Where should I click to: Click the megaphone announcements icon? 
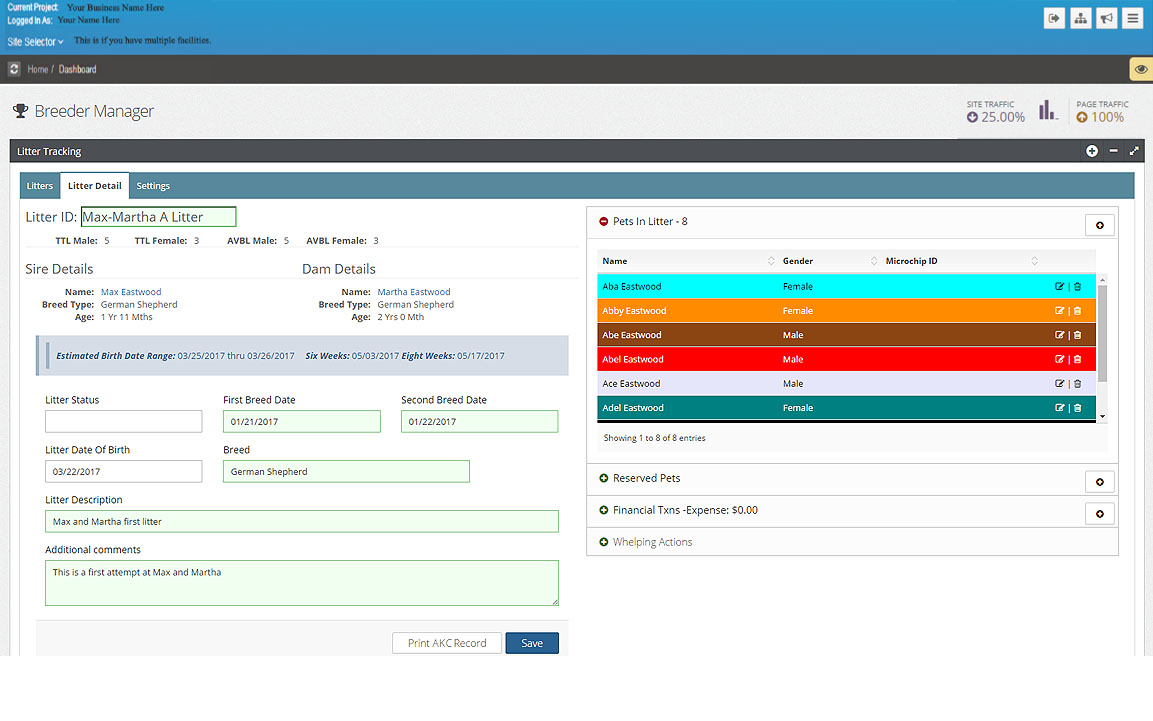pyautogui.click(x=1106, y=18)
